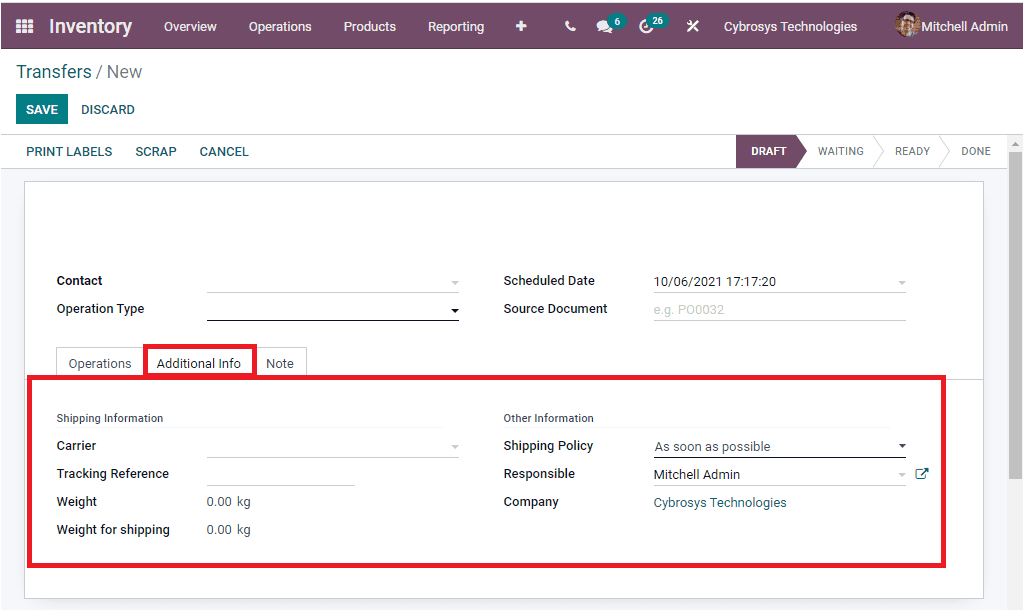Open the Reporting menu

click(456, 27)
